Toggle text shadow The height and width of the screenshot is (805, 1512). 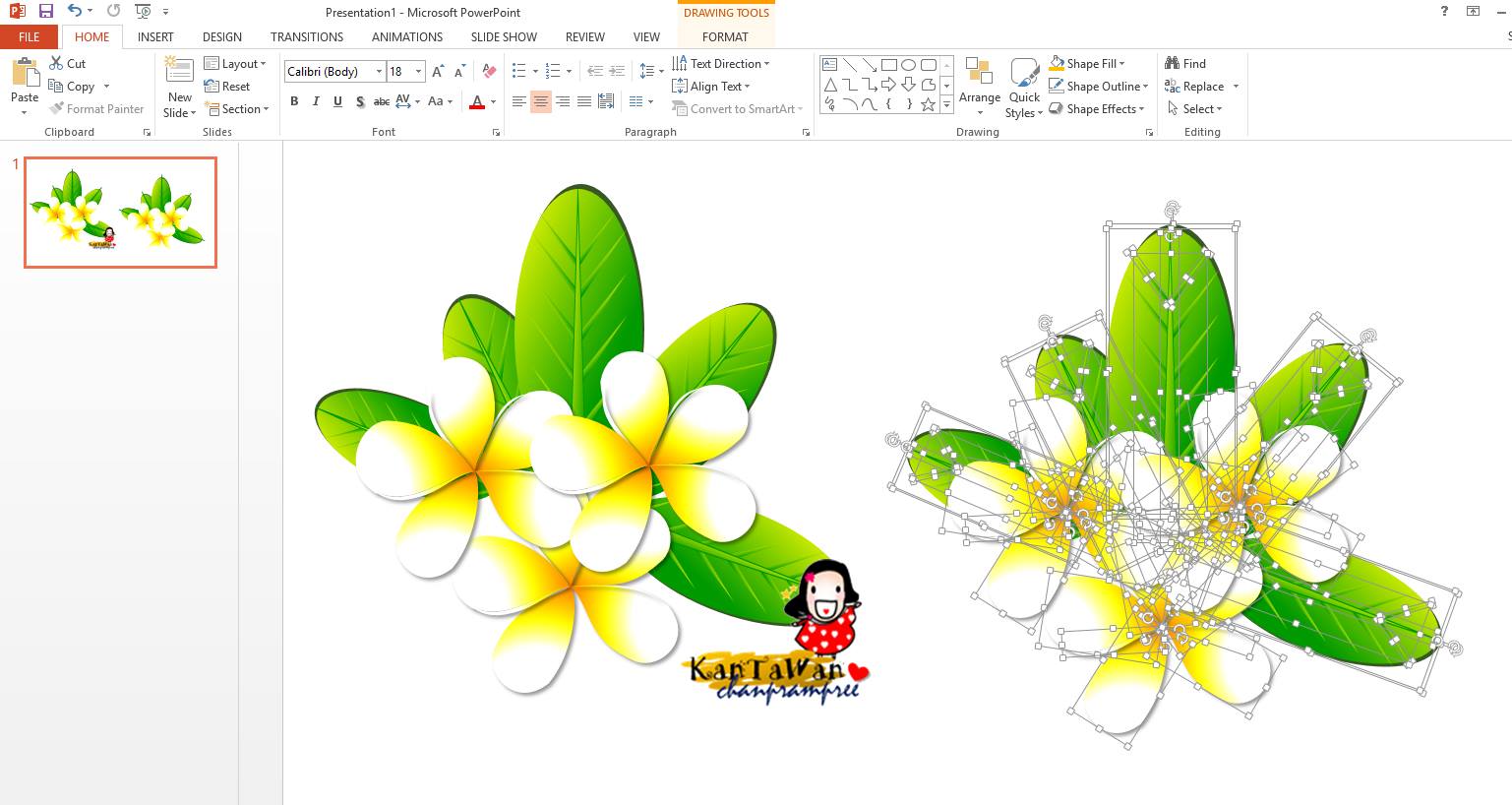pos(359,101)
